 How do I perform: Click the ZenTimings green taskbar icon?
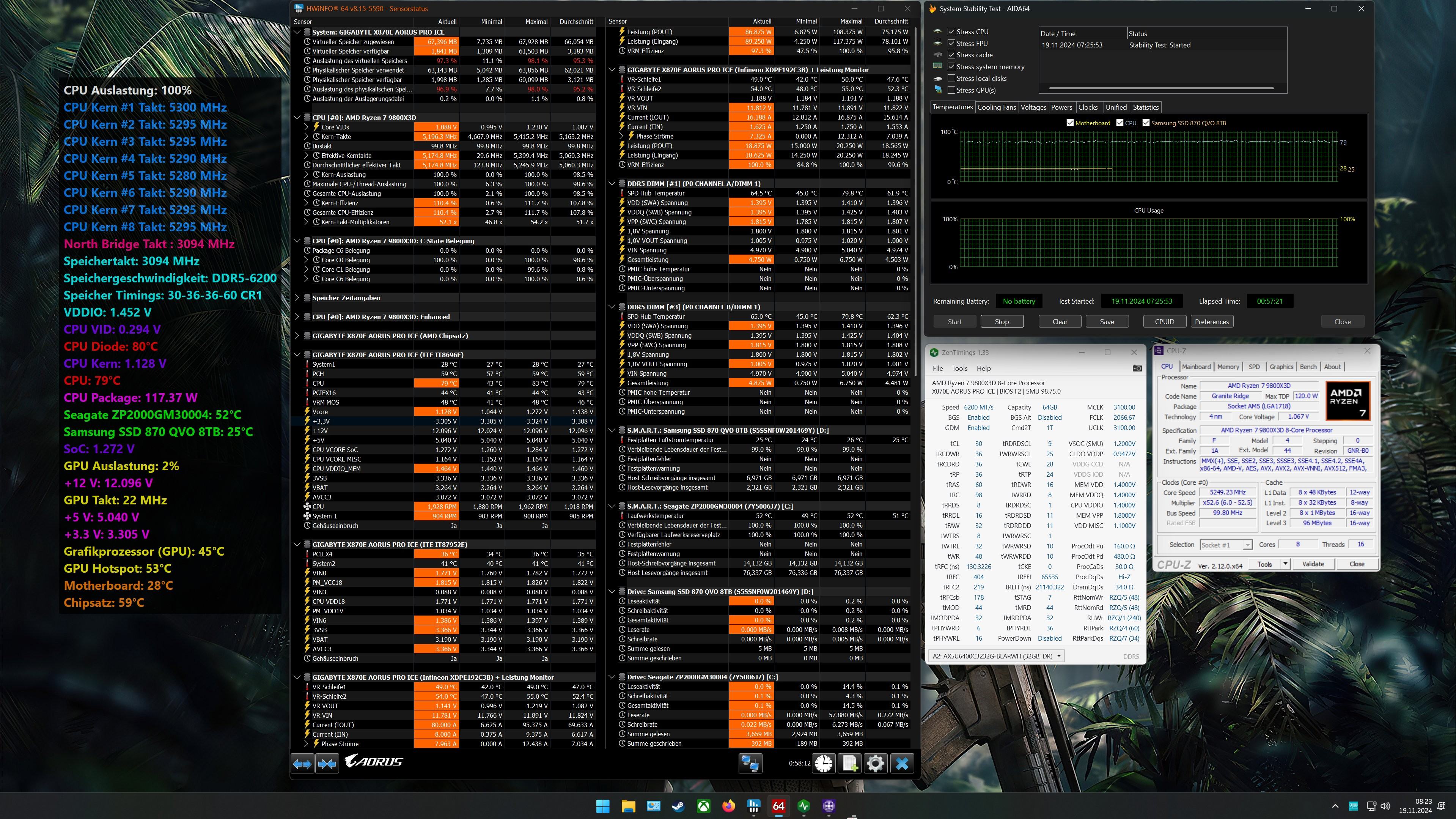click(804, 806)
